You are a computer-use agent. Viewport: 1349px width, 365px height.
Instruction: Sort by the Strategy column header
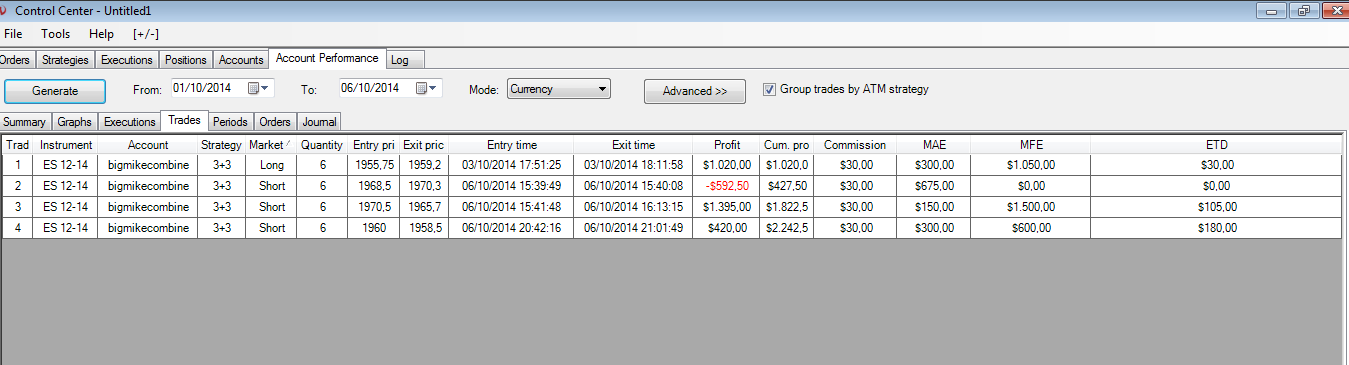[x=221, y=145]
